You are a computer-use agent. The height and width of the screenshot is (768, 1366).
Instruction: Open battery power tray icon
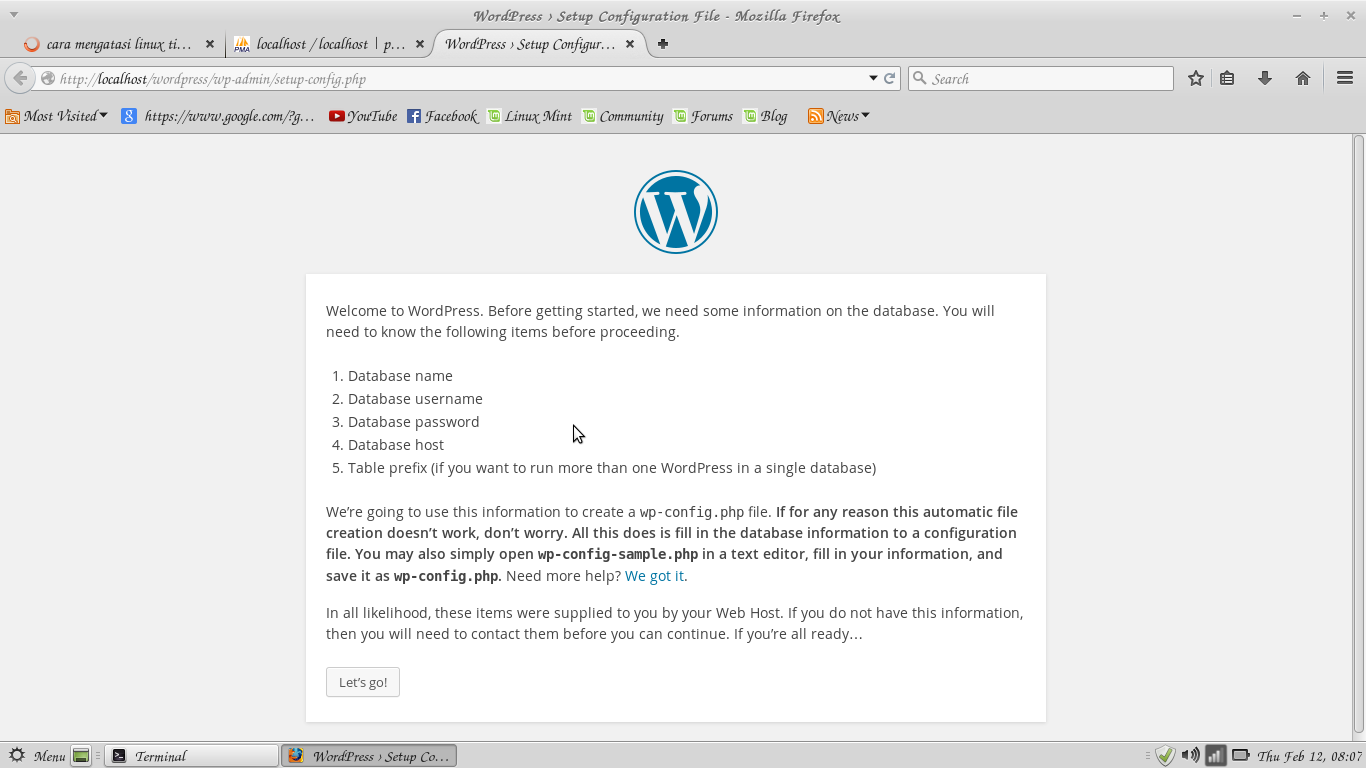pyautogui.click(x=1241, y=756)
